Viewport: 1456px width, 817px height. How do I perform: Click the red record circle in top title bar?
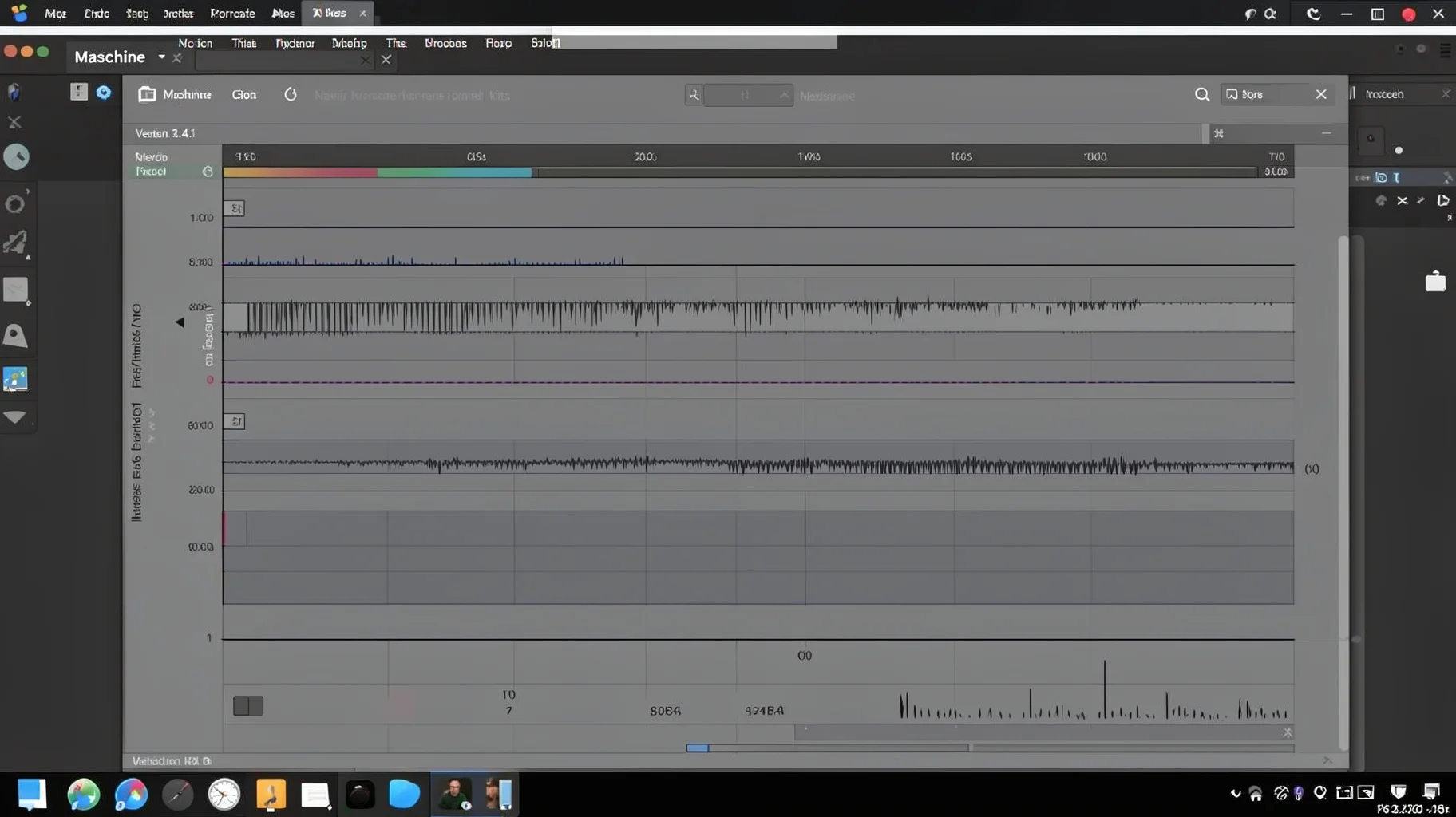[1408, 14]
